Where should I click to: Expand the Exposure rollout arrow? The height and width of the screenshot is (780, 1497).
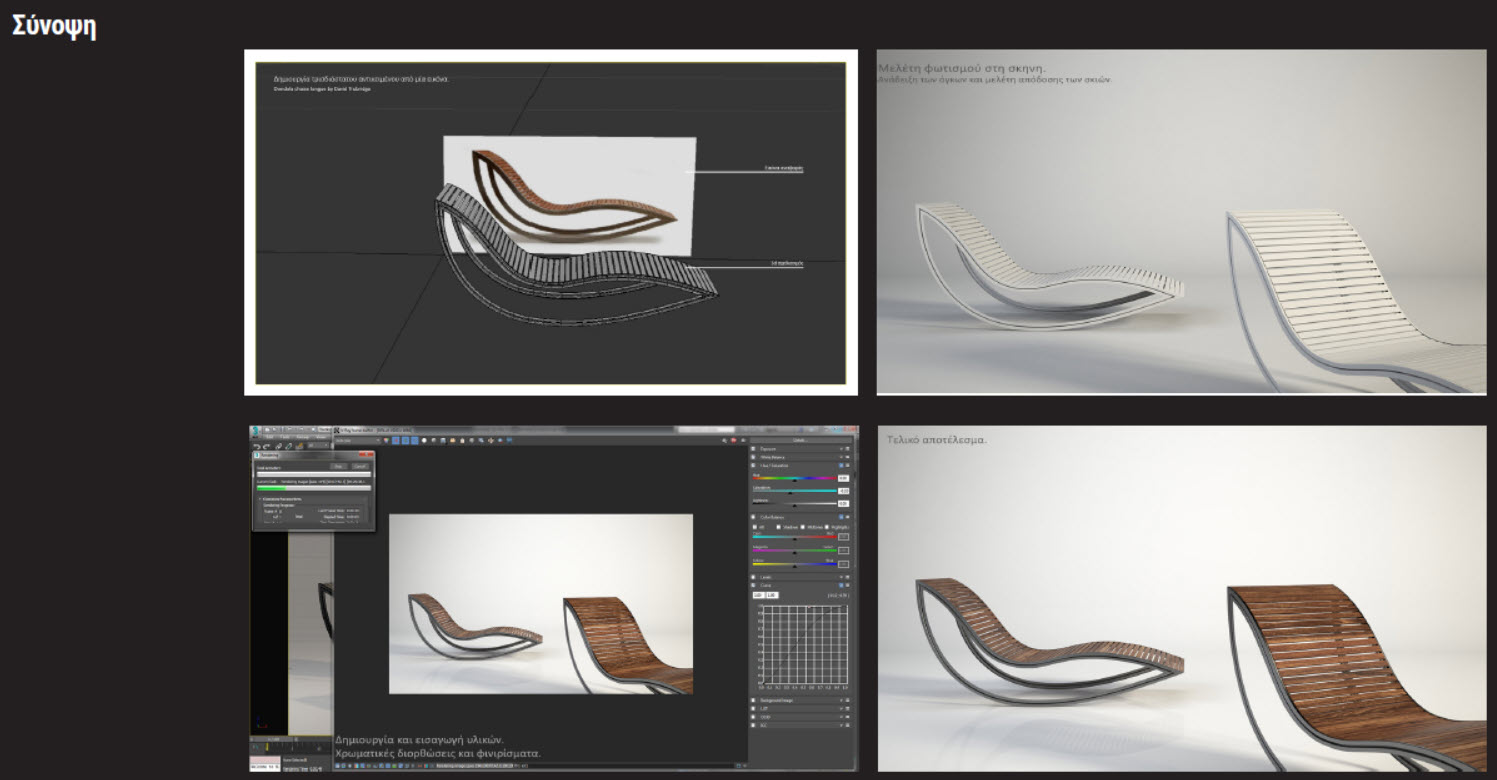[x=841, y=449]
